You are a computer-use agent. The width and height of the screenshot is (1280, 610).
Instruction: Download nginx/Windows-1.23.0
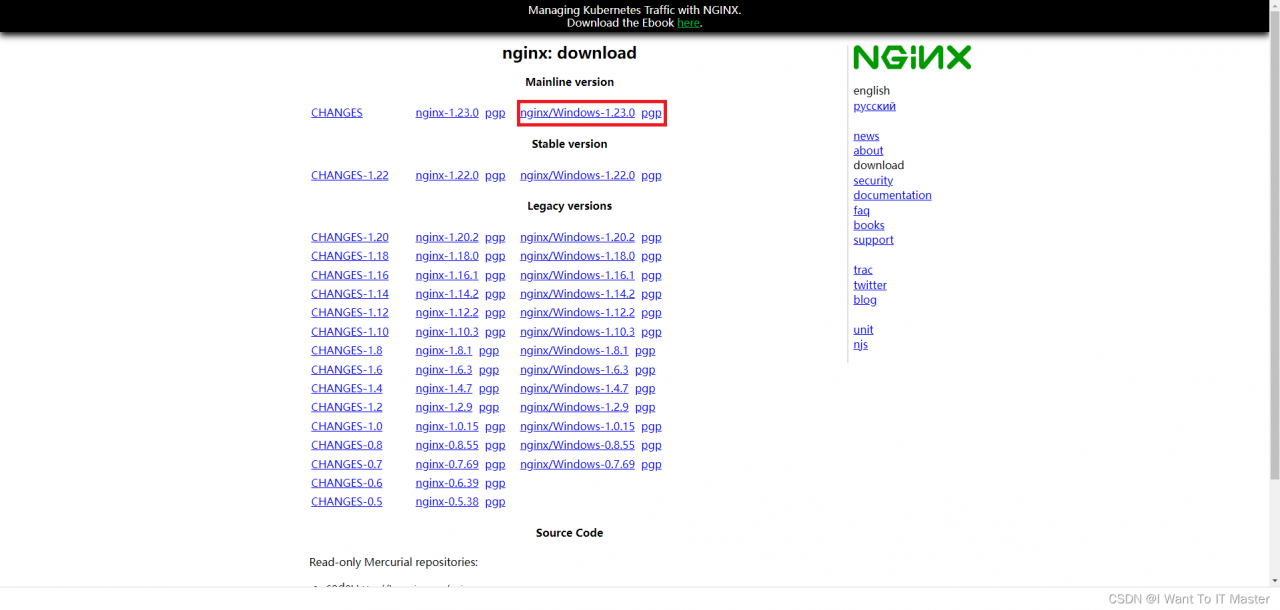tap(577, 113)
